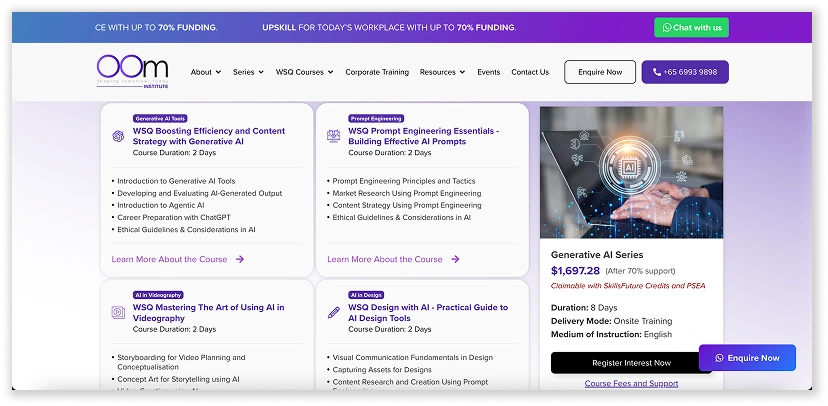Click Market Research Using Prompt Engineering bullet
The width and height of the screenshot is (828, 406).
(x=407, y=193)
